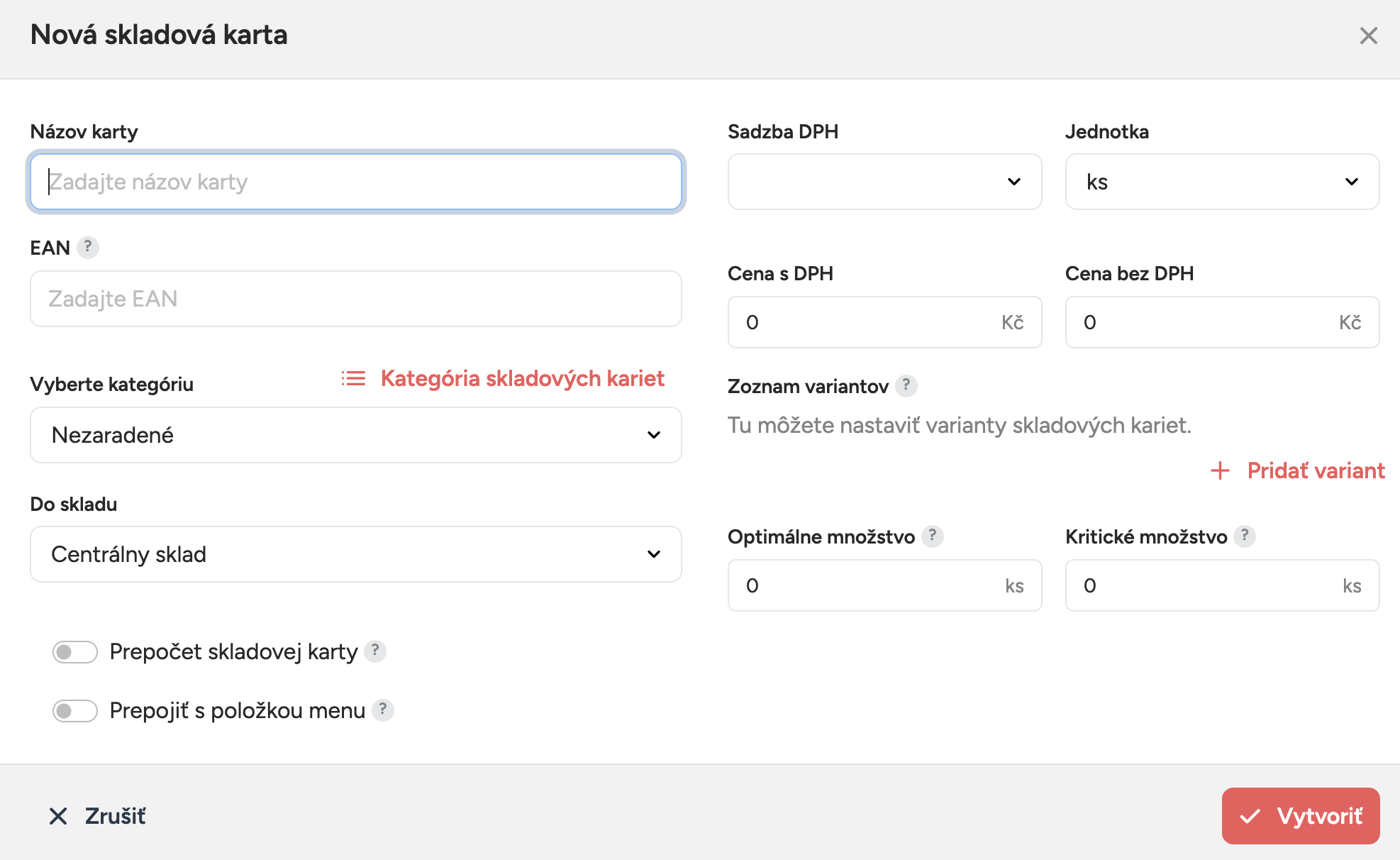
Task: Open the Jednotka dropdown showing ks
Action: coord(1222,182)
